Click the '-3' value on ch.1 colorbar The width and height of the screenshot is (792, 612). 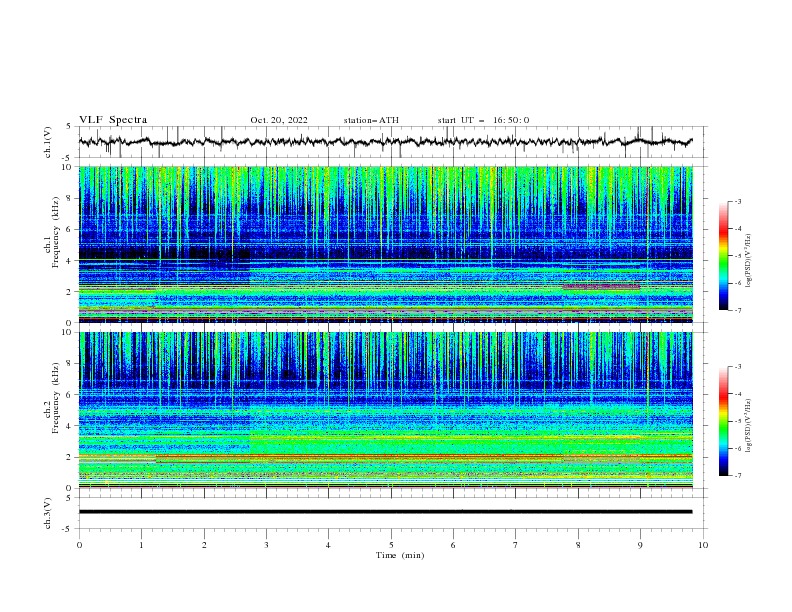tap(737, 201)
